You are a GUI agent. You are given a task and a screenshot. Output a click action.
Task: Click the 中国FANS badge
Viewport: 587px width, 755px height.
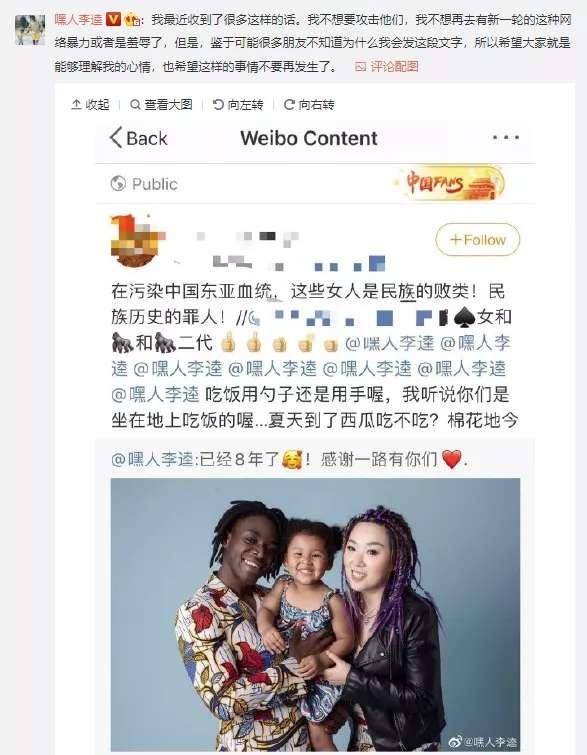pos(449,183)
